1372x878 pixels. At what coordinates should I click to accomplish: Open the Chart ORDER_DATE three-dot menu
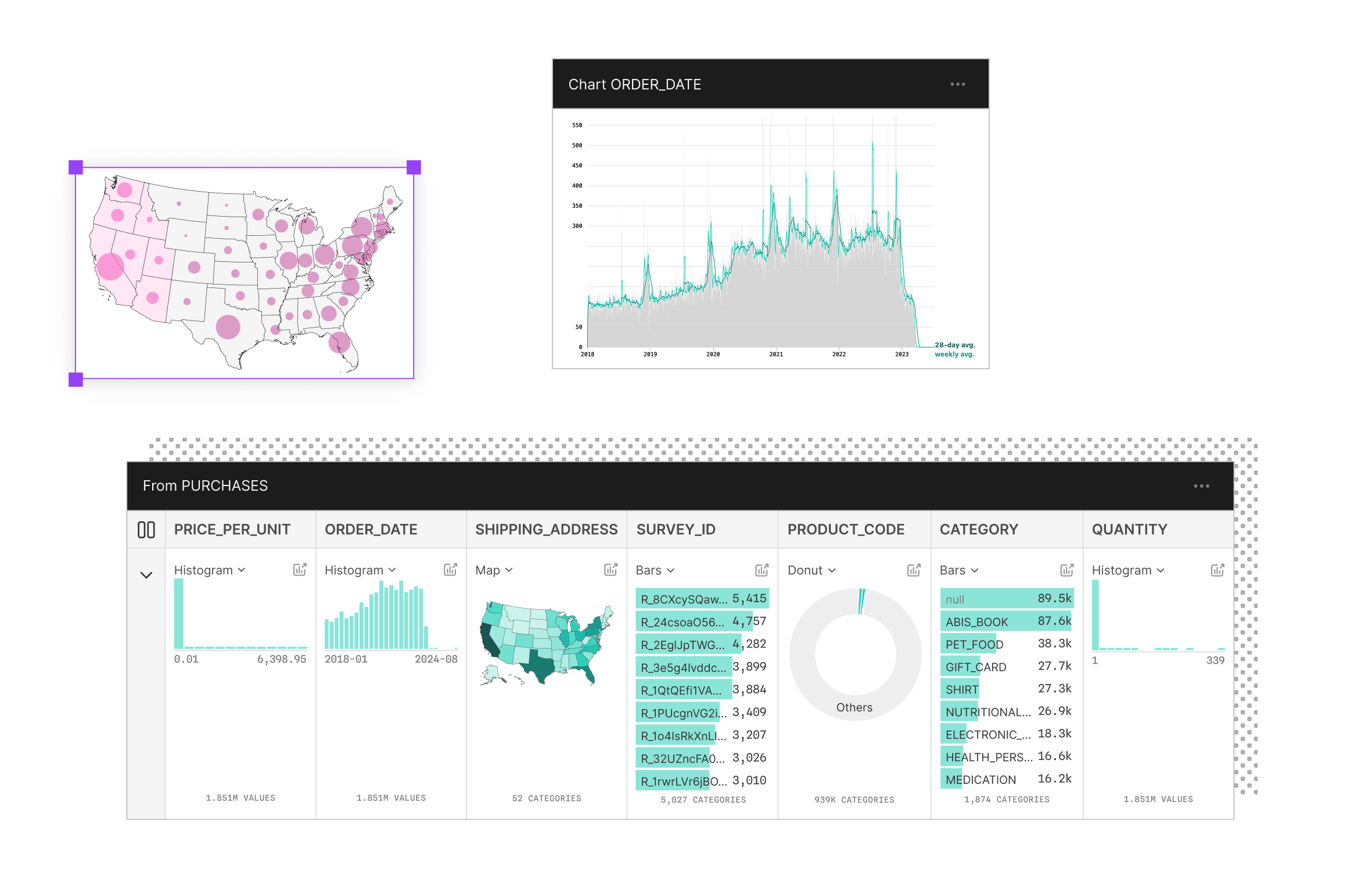pos(957,85)
